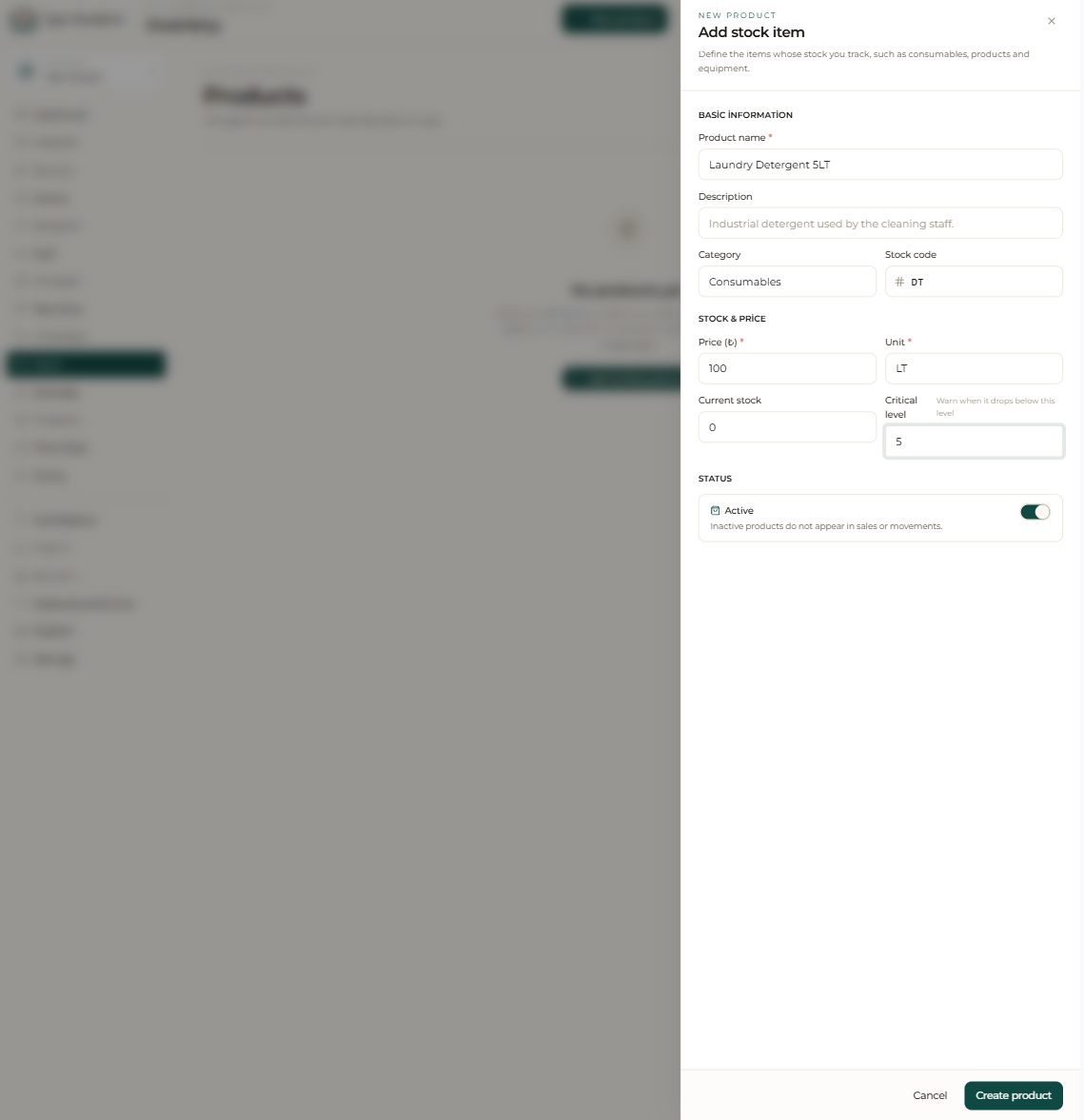Click the Create product button
Screen dimensions: 1084x1120
click(1014, 1095)
